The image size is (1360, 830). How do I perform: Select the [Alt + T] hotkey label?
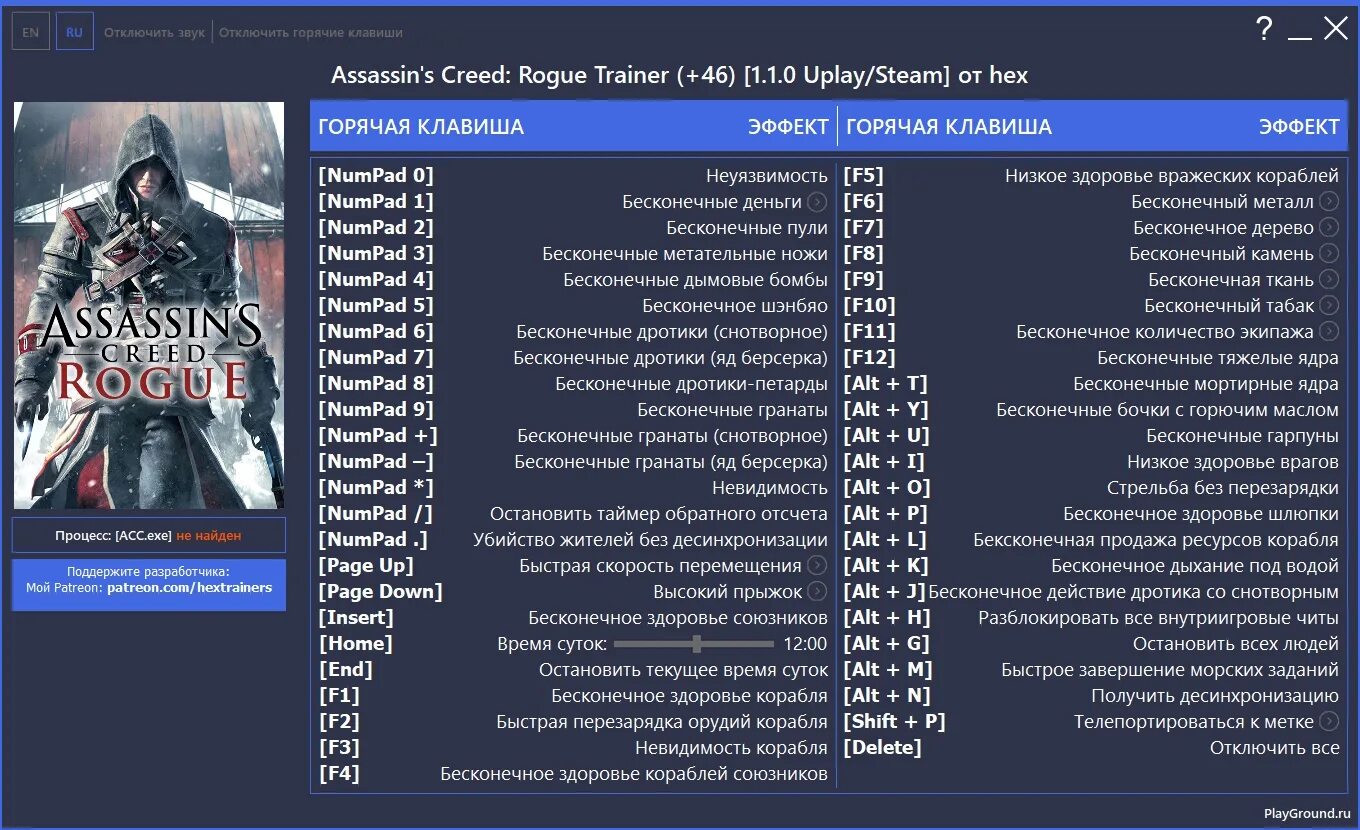pos(886,384)
